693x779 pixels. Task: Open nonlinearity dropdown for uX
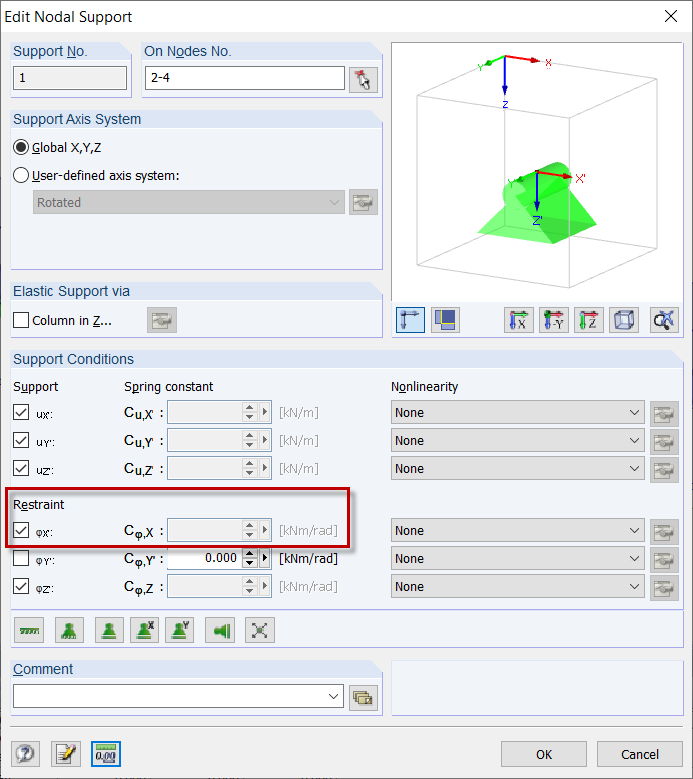tap(518, 412)
